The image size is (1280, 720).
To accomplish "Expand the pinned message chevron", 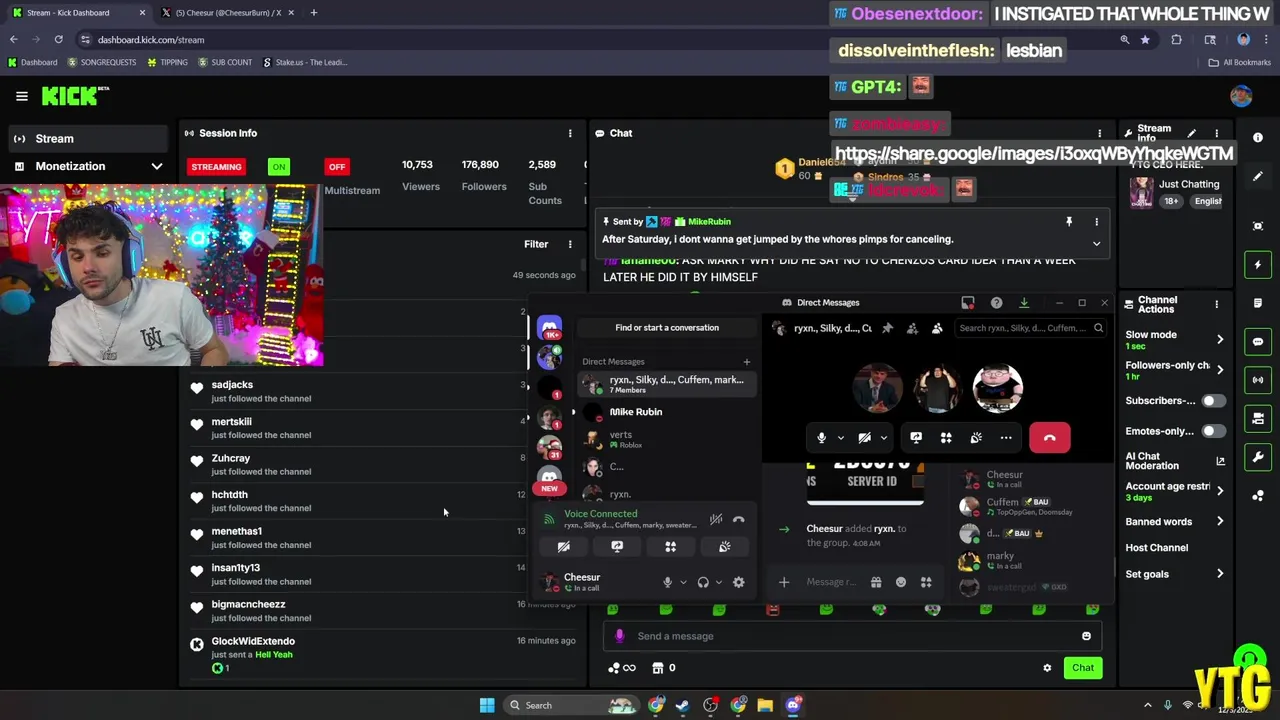I will [x=1096, y=243].
